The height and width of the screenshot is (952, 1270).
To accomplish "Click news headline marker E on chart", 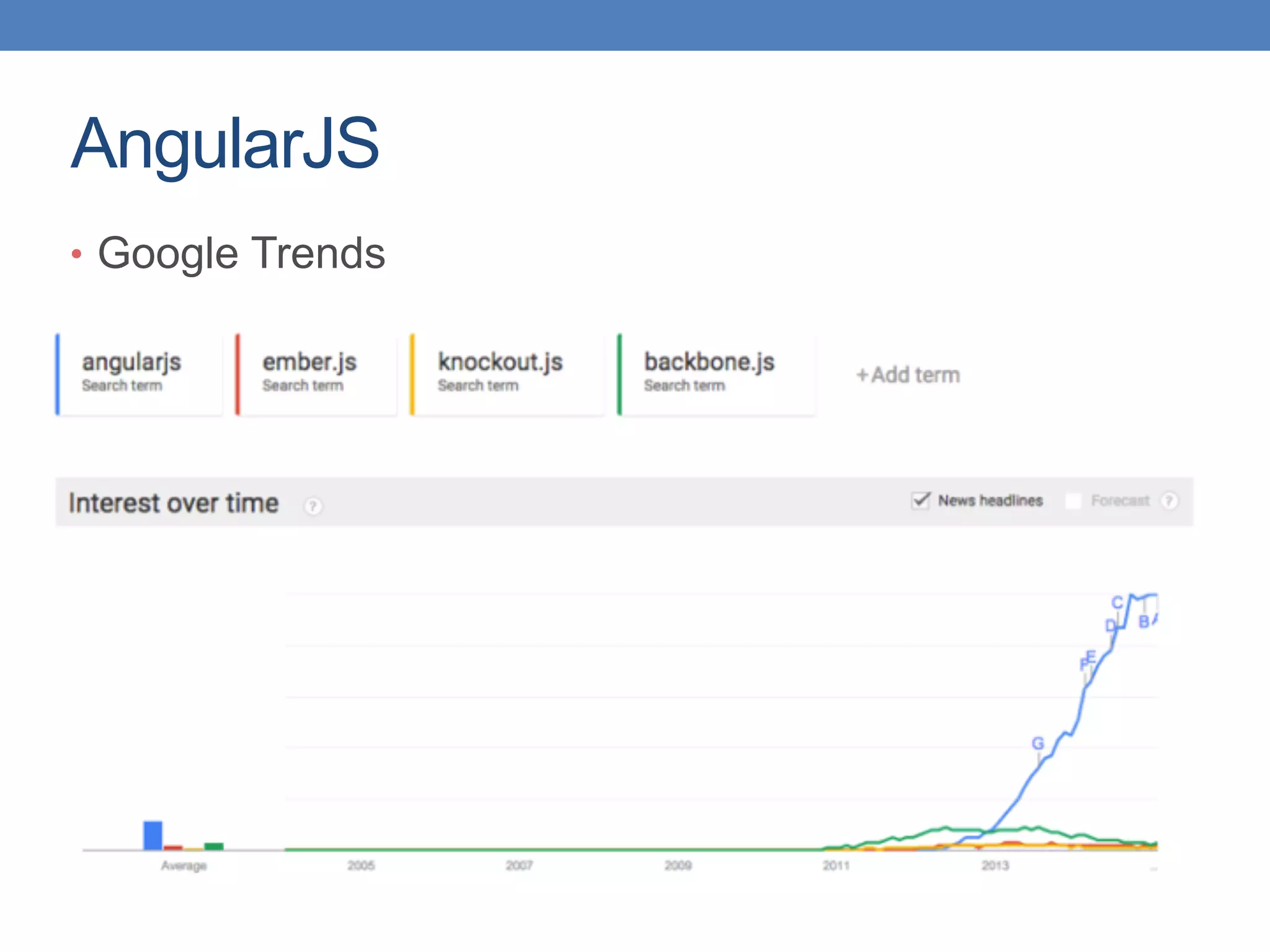I will pos(1092,656).
